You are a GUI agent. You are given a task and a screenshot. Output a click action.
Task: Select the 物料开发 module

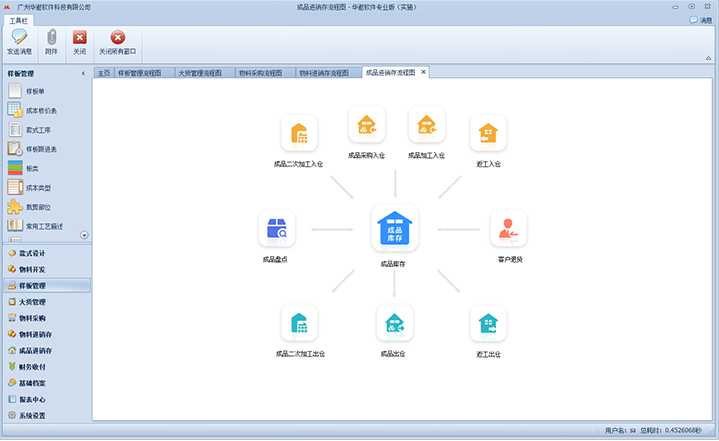tap(47, 270)
